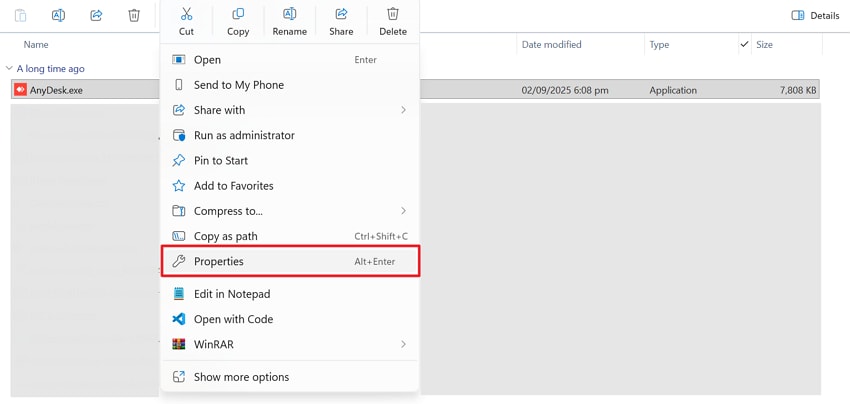
Task: Click the star icon beside Add to Favorites
Action: (x=178, y=185)
